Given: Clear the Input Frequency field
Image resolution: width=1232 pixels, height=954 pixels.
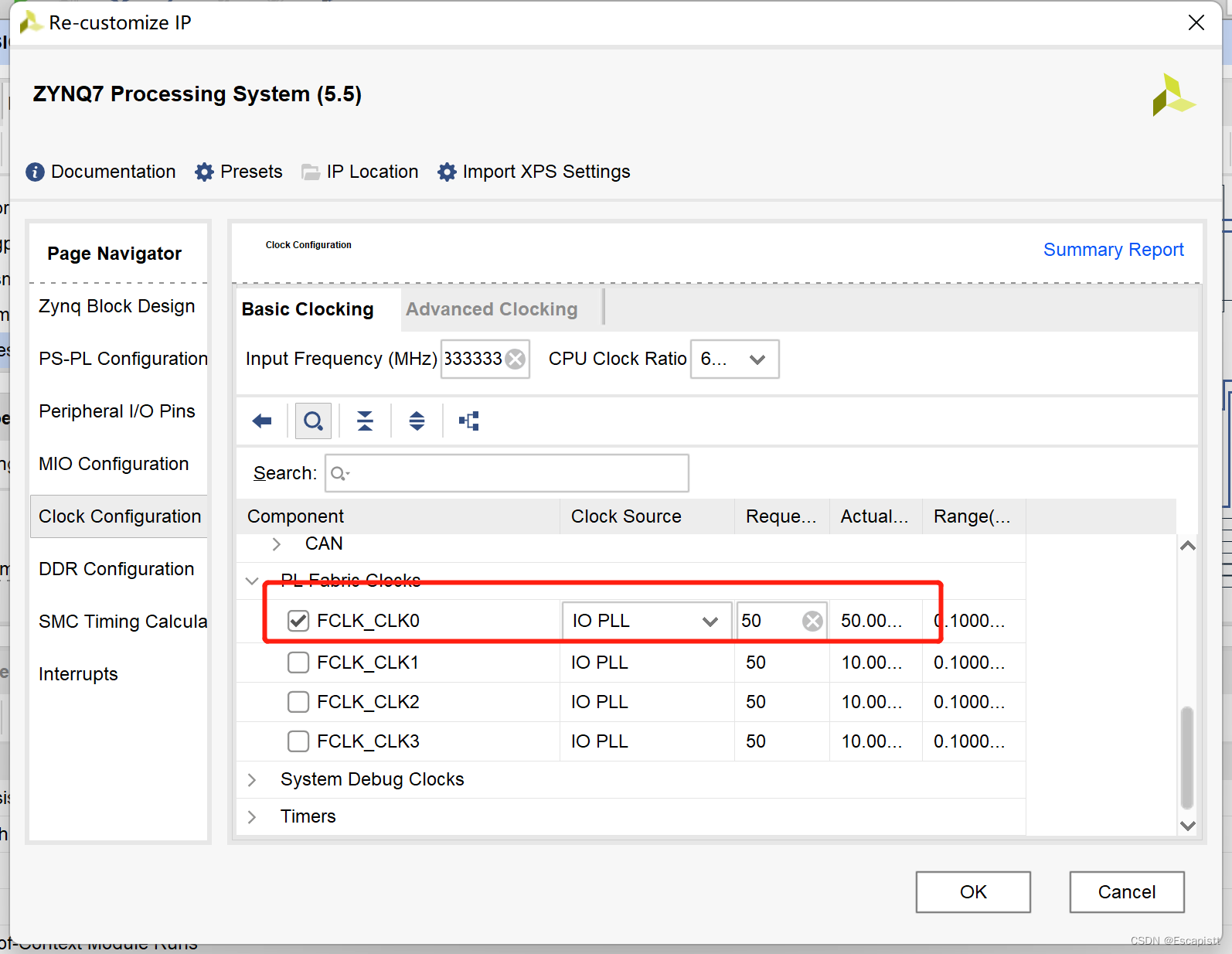Looking at the screenshot, I should point(516,359).
